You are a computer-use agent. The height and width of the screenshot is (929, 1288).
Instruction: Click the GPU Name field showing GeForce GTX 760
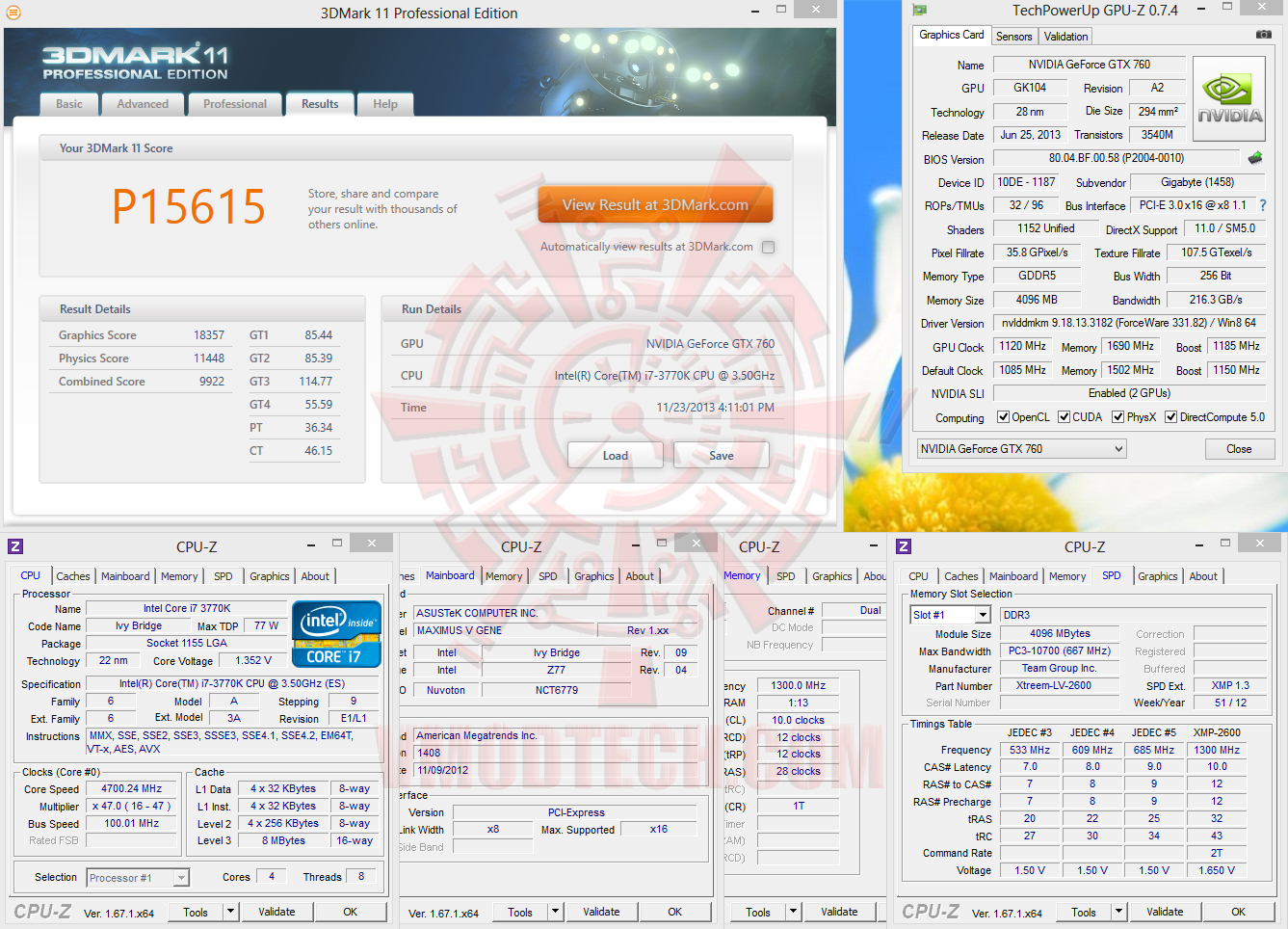1090,65
